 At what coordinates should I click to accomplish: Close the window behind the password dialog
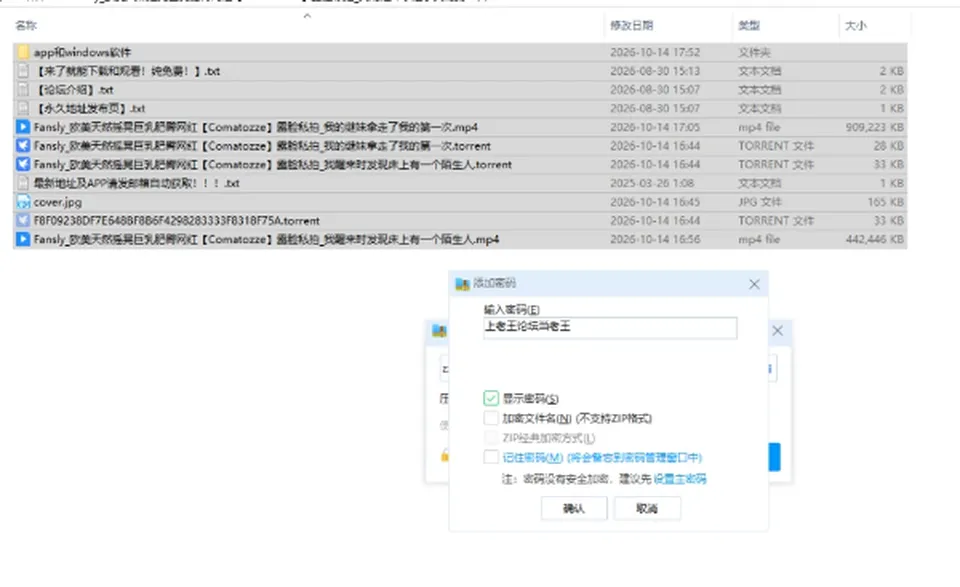pos(778,331)
